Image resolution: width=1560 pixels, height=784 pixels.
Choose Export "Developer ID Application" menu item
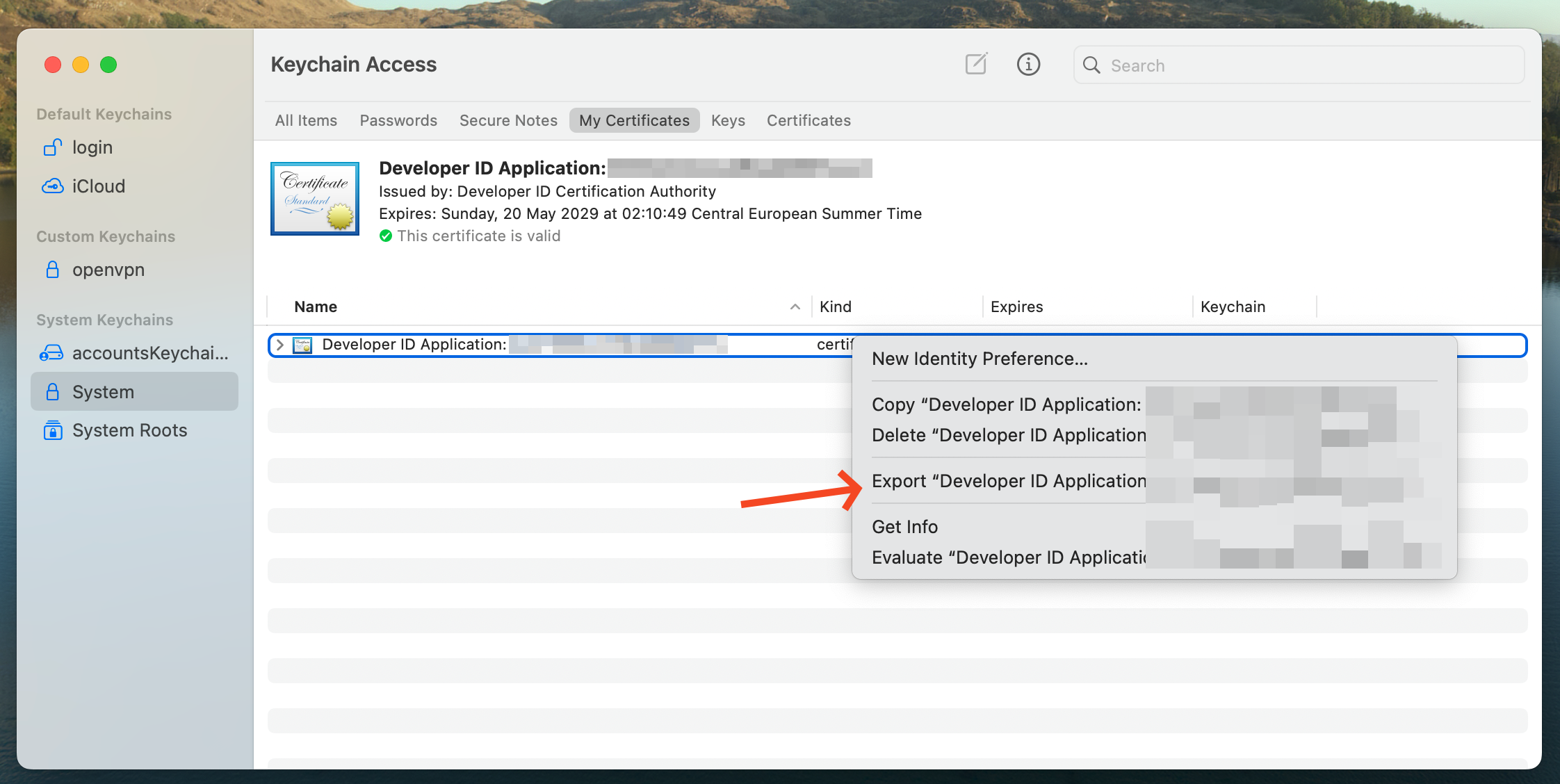click(x=1154, y=481)
